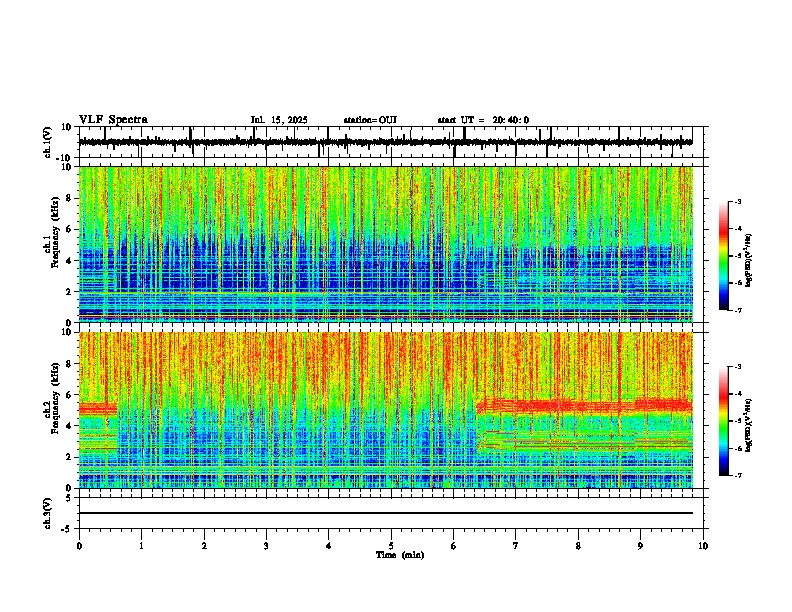
Task: Click the "5" tick on the ch.3(V) axis
Action: click(69, 498)
